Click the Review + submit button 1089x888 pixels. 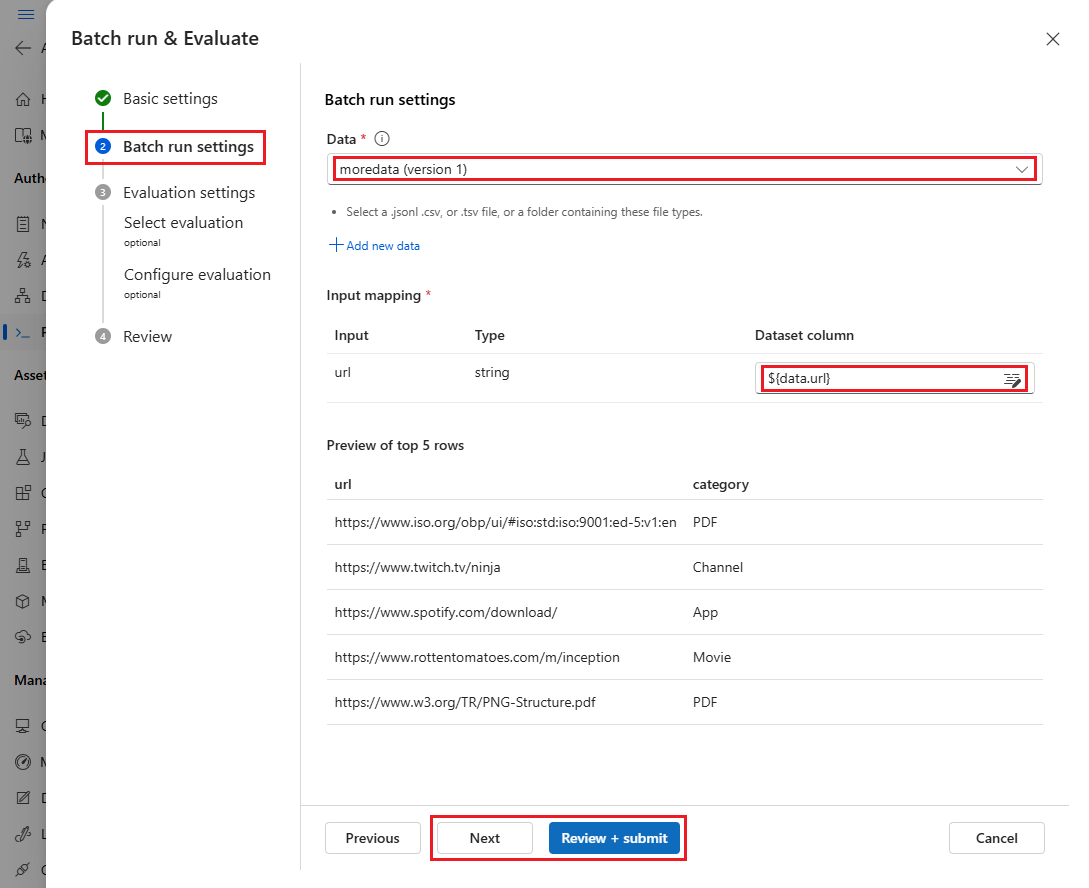tap(614, 838)
